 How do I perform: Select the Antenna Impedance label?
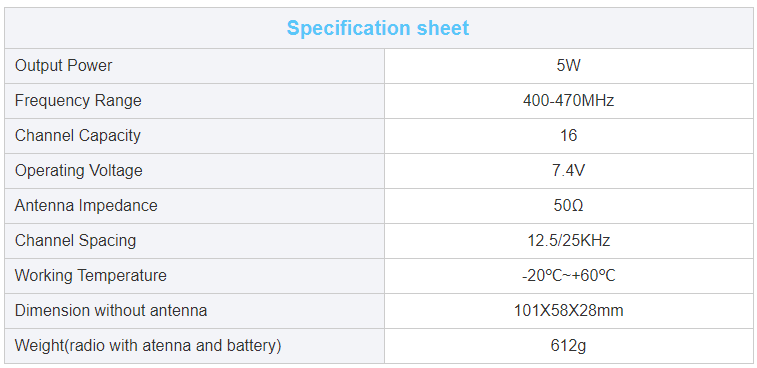click(x=86, y=206)
